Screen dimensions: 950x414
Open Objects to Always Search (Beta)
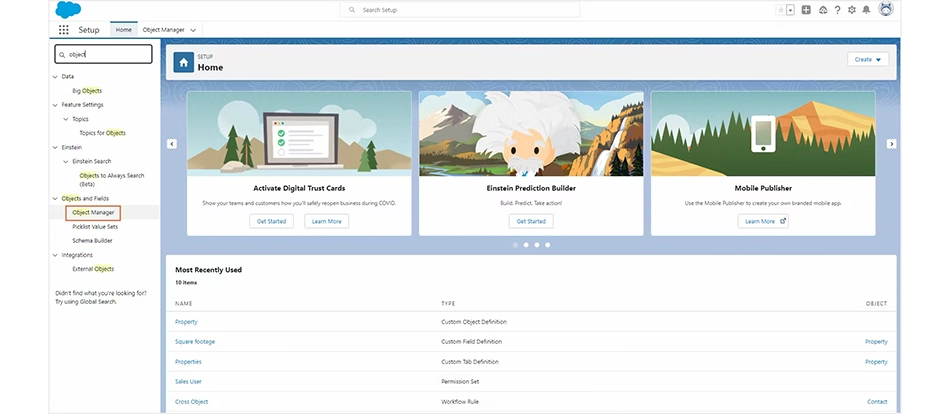coord(111,179)
